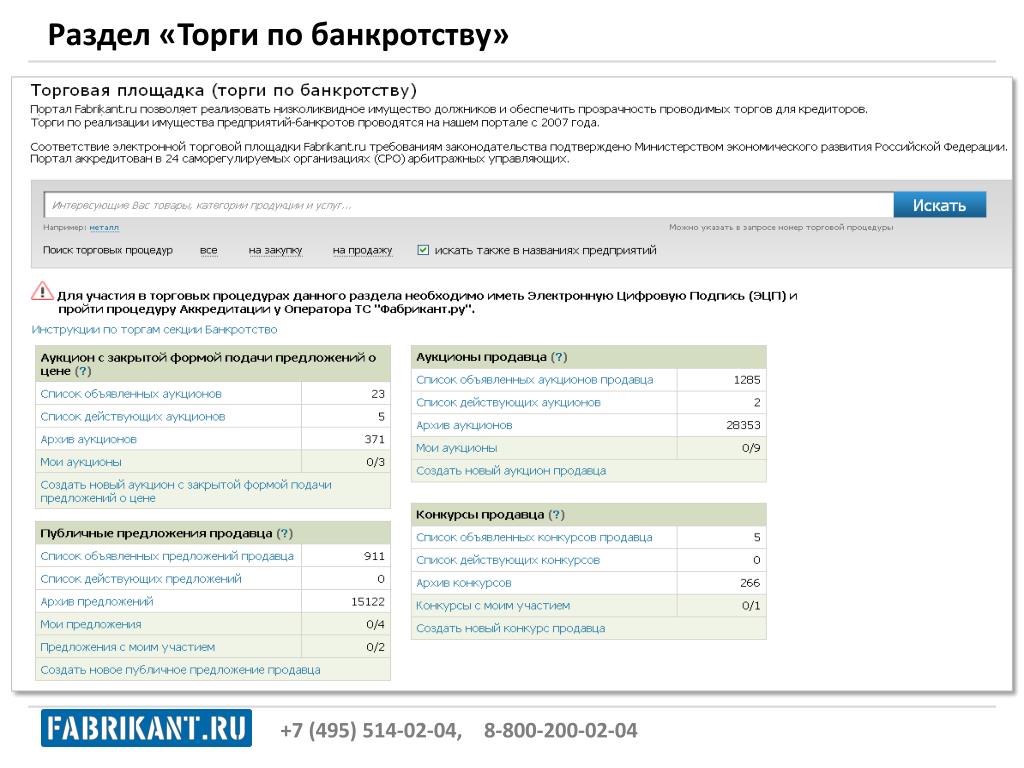This screenshot has width=1024, height=768.
Task: Open Список объявленных аукционов продавца
Action: point(534,380)
